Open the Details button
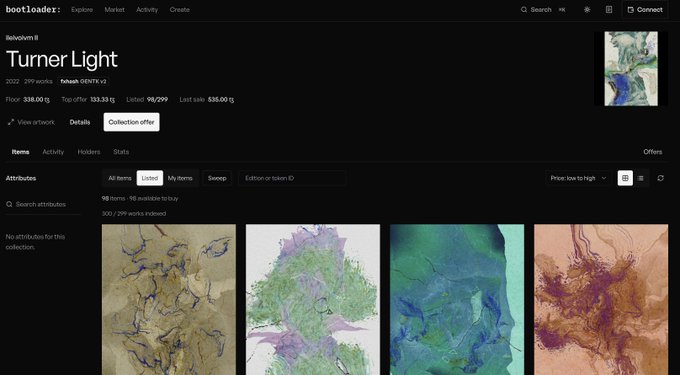This screenshot has width=680, height=375. click(80, 122)
